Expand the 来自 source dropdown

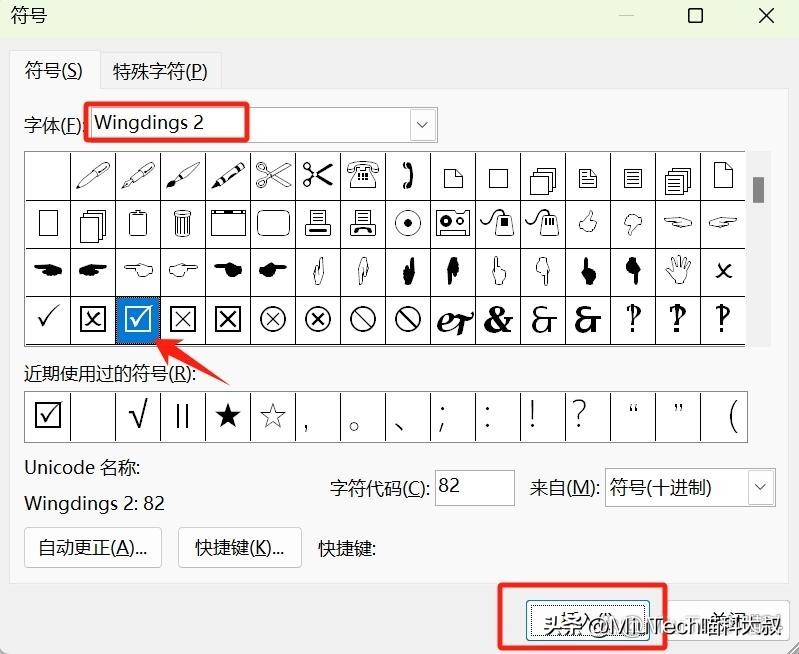(x=761, y=488)
